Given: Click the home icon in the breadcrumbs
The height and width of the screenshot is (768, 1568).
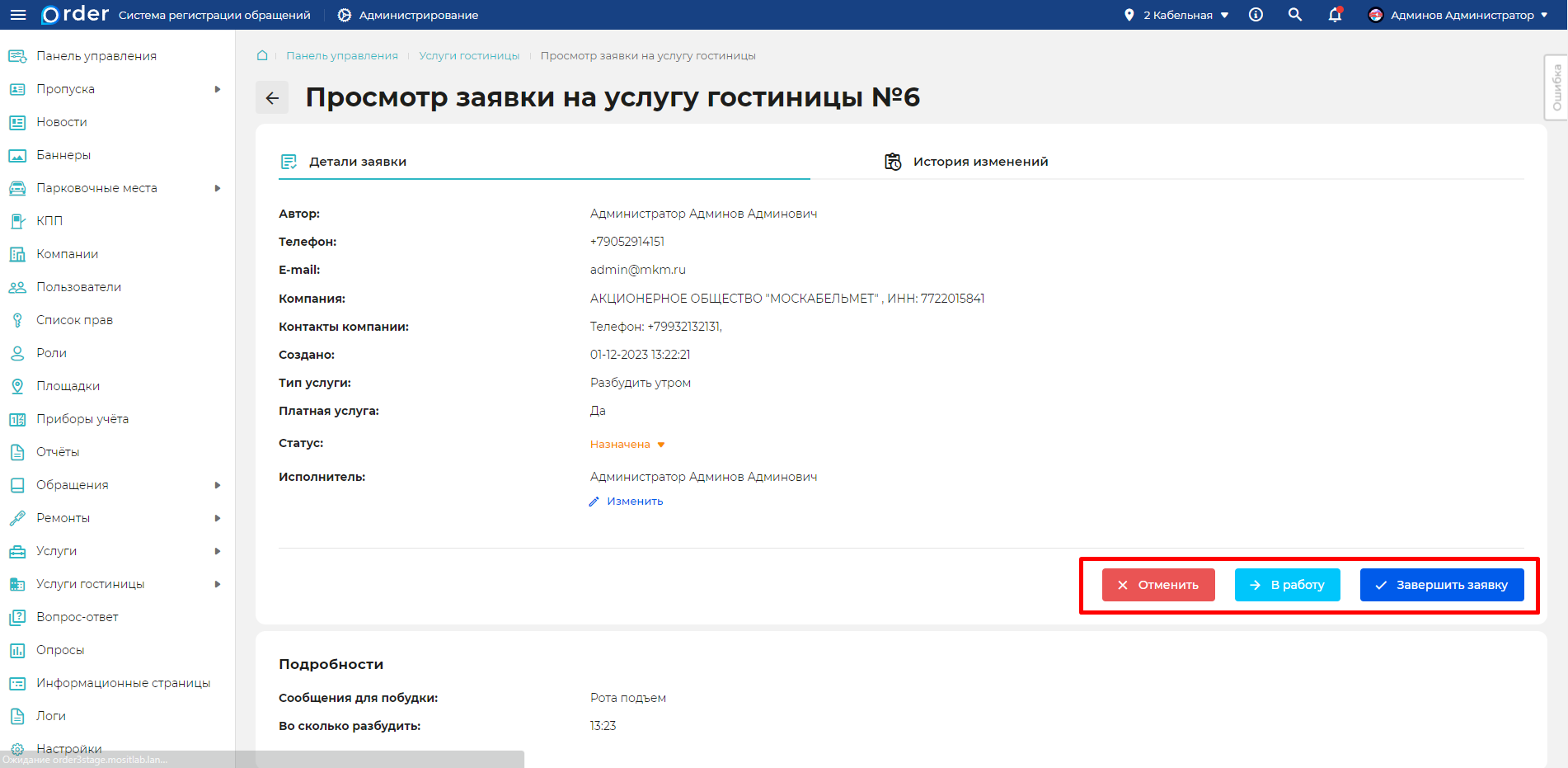Looking at the screenshot, I should 262,54.
